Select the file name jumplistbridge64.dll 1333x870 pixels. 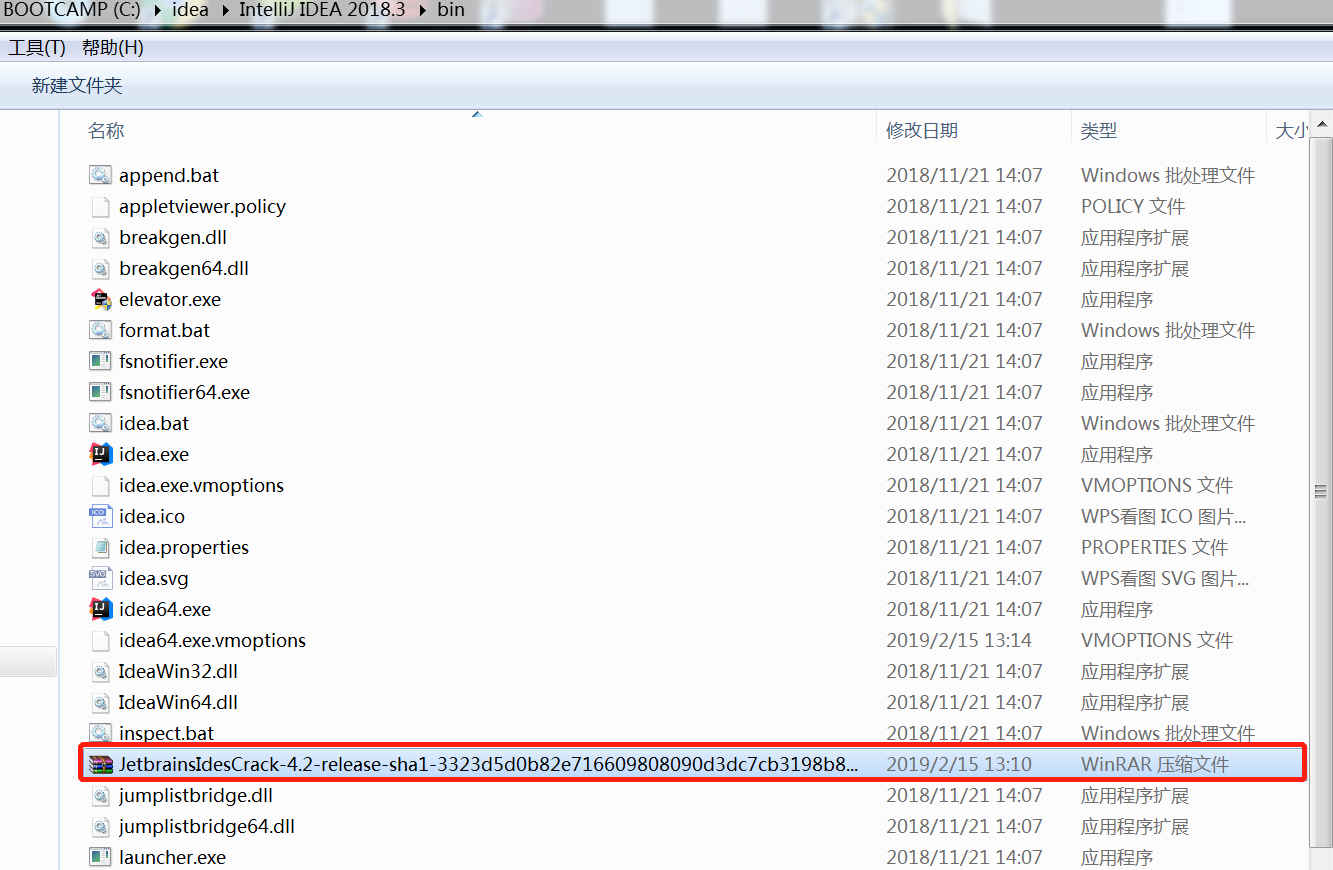207,826
